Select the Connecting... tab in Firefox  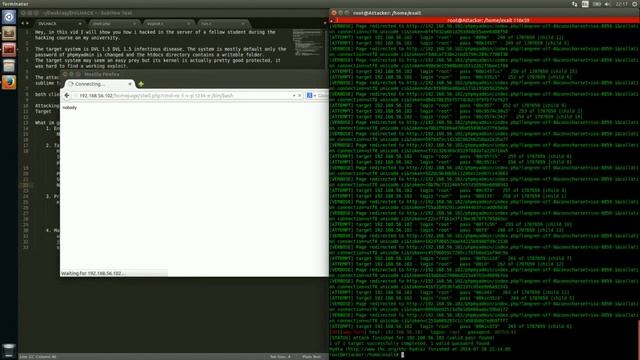pyautogui.click(x=99, y=84)
